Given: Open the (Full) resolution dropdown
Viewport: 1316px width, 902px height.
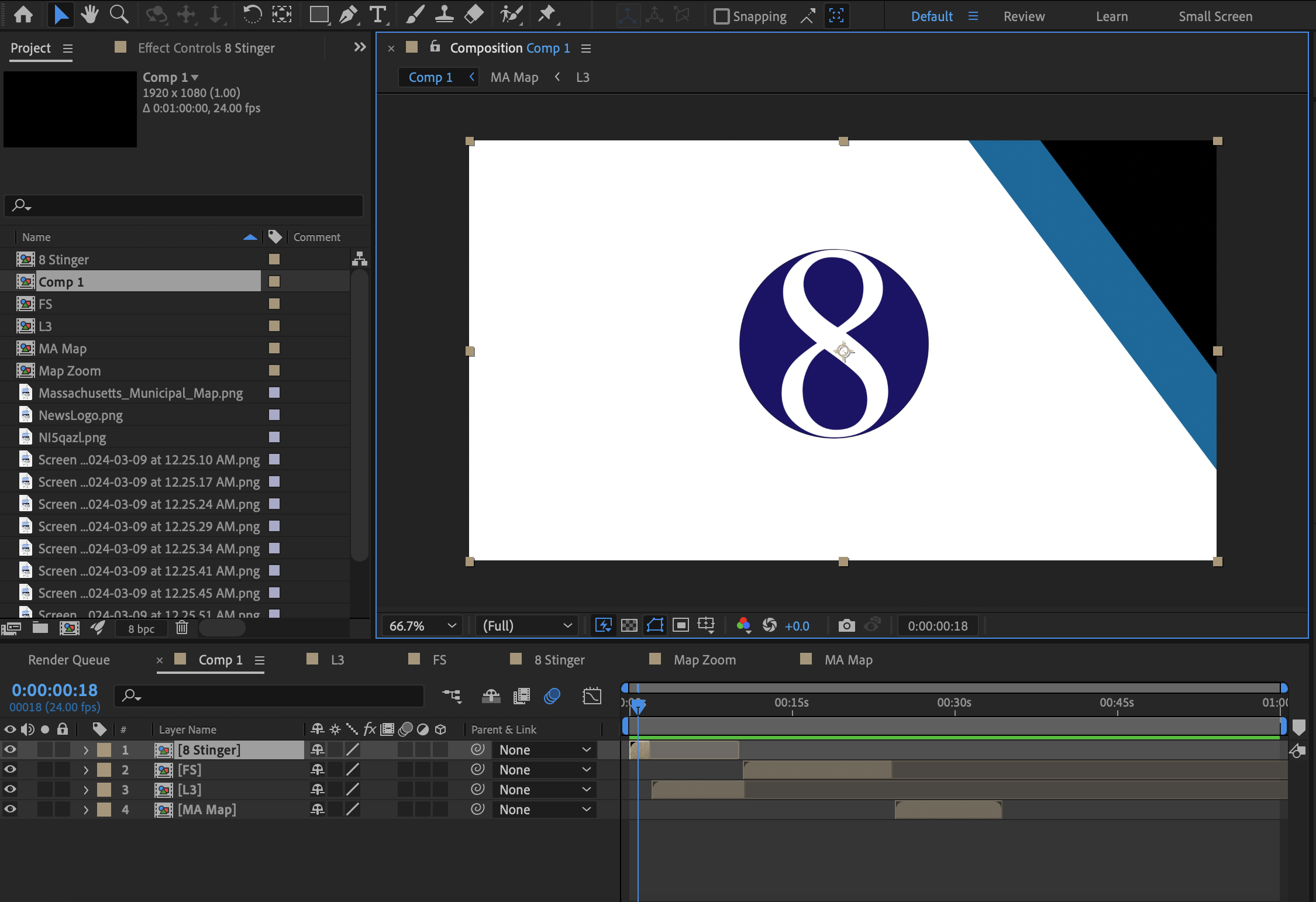Looking at the screenshot, I should [526, 626].
